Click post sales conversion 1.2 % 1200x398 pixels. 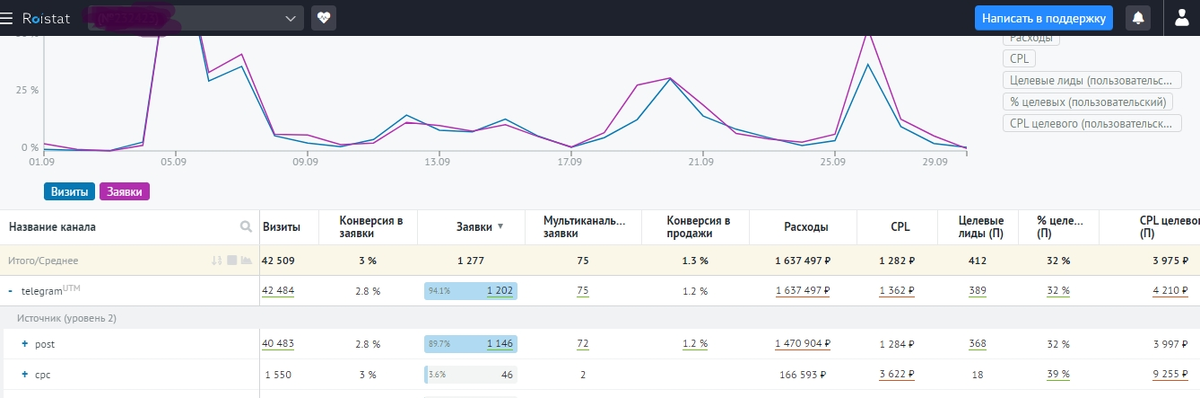pos(694,344)
